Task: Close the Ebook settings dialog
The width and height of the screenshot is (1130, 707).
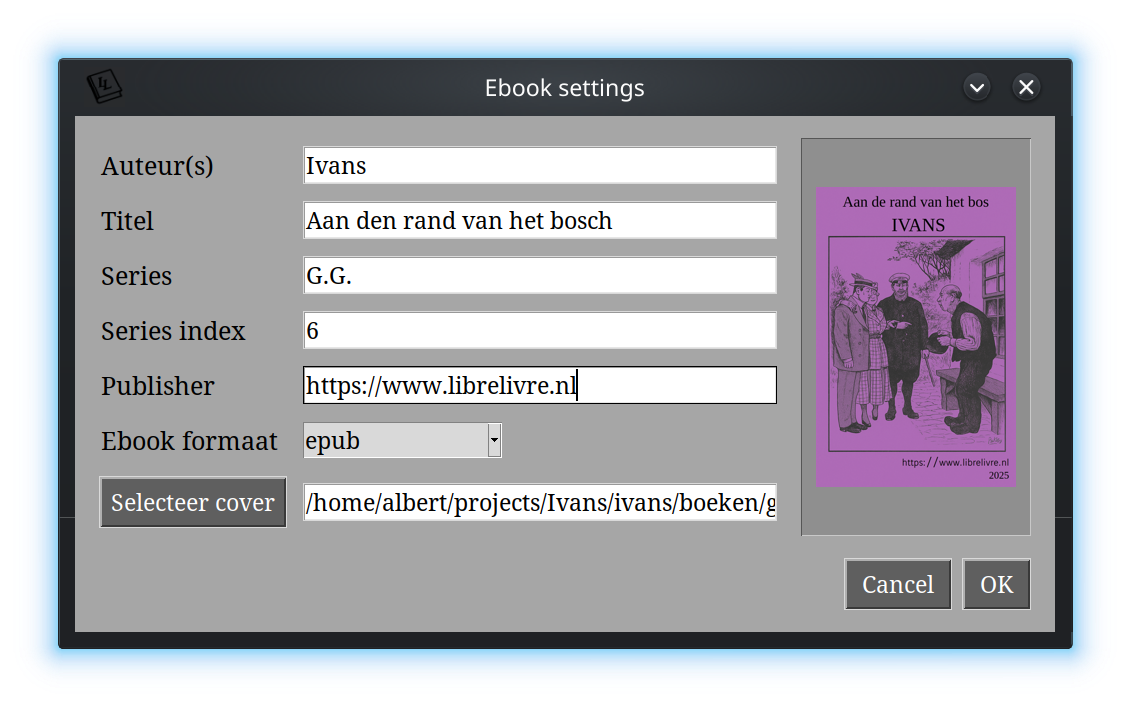Action: 1026,87
